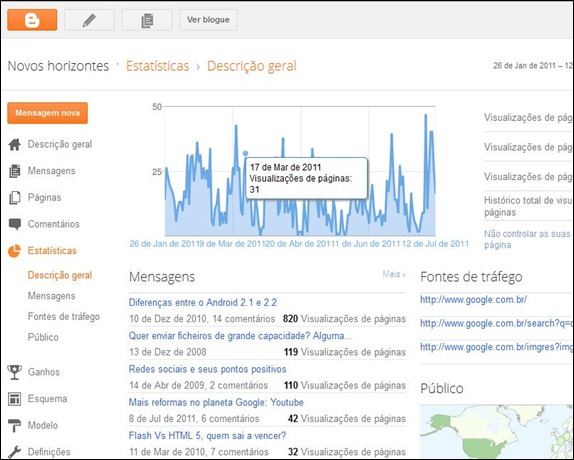Screen dimensions: 574x460
Task: Open the Mensagens section with the documents icon
Action: click(51, 171)
